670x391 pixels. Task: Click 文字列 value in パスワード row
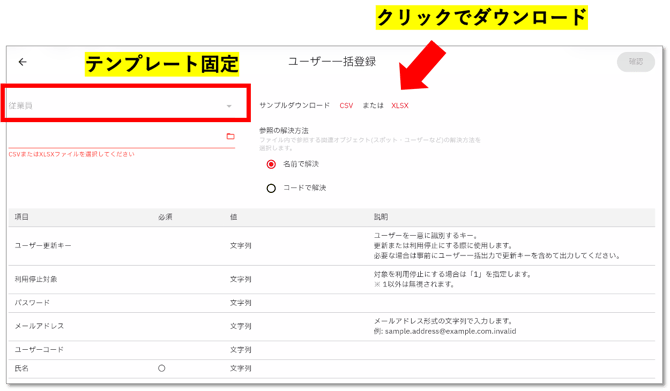click(241, 303)
